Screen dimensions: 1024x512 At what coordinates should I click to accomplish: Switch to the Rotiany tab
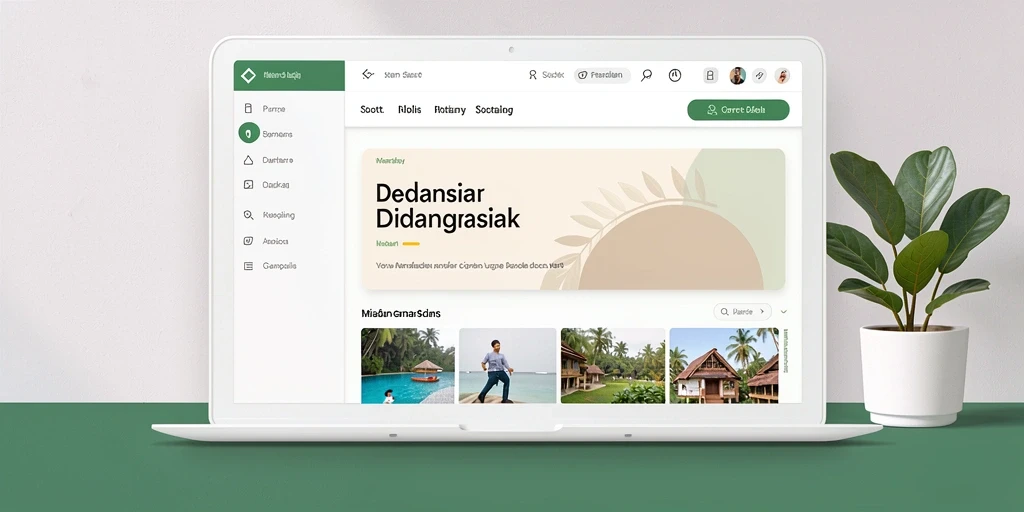450,110
